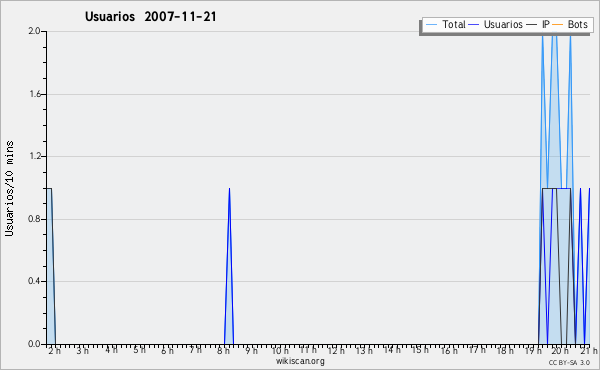The width and height of the screenshot is (600, 370).
Task: Click the wikiscan.org source text
Action: 300,361
